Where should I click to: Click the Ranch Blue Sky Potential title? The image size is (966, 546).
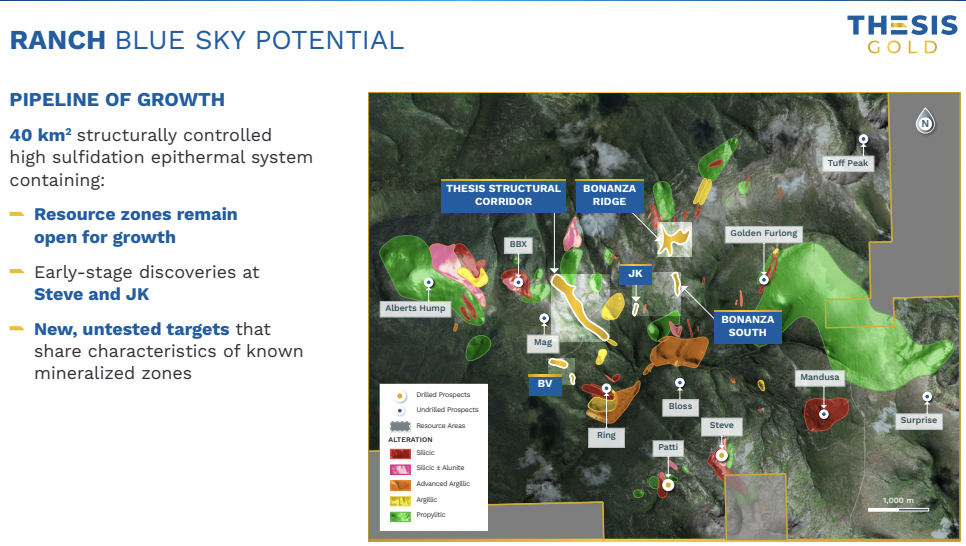(206, 41)
